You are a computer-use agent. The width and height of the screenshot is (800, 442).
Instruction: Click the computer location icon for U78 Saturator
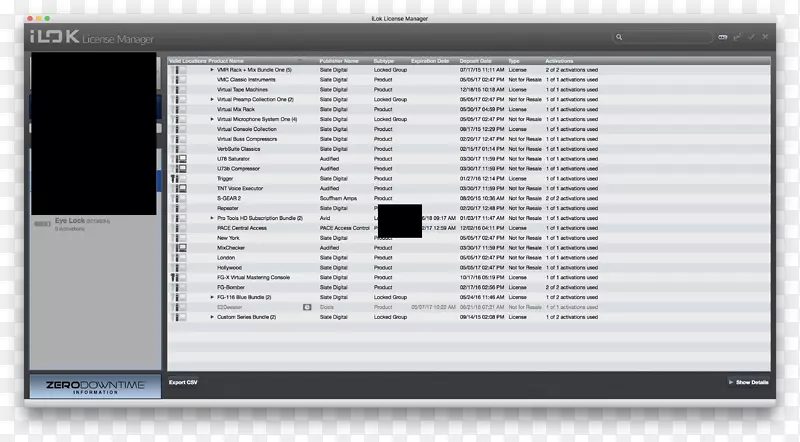tap(182, 159)
